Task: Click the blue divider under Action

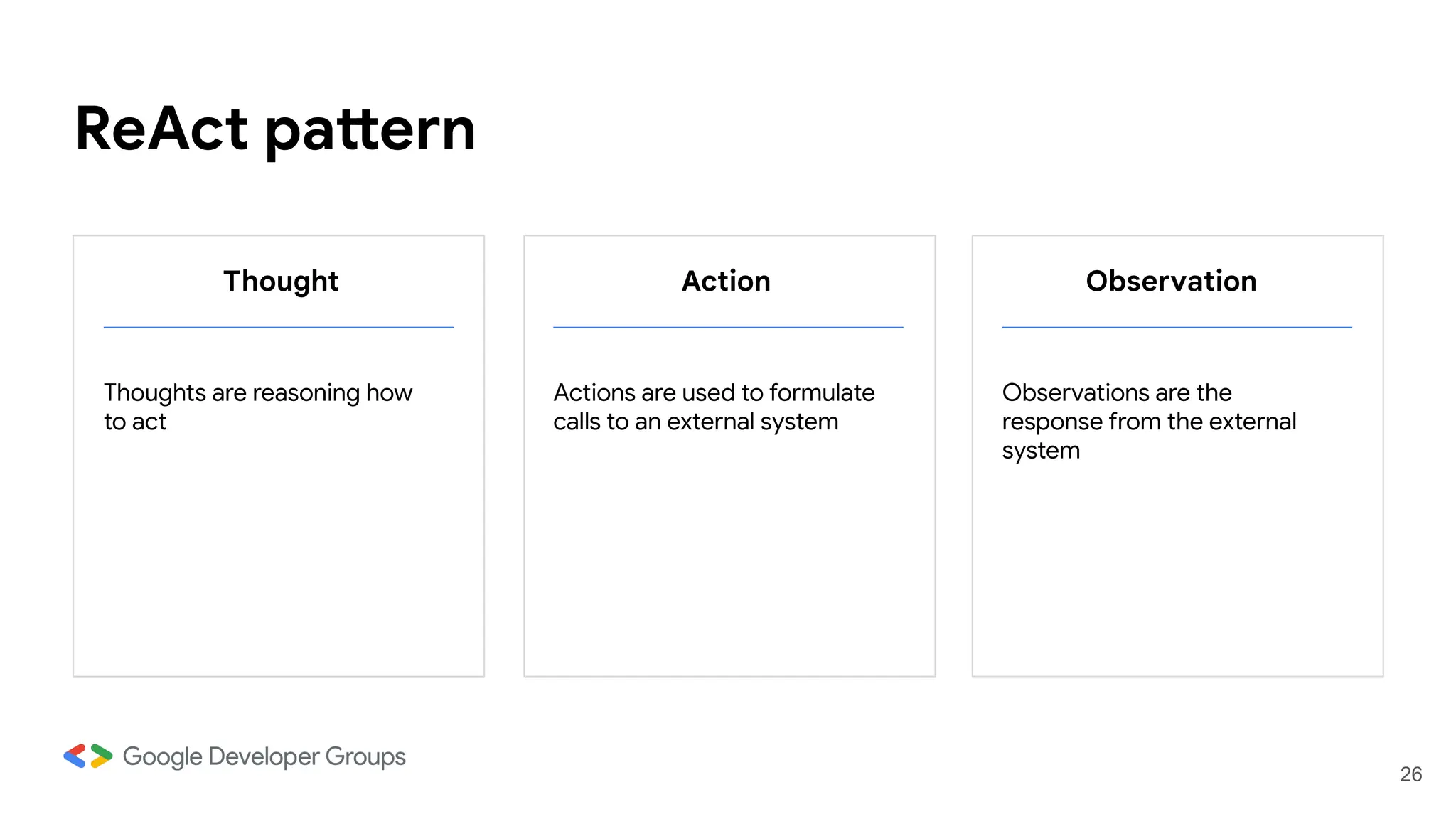Action: click(728, 327)
